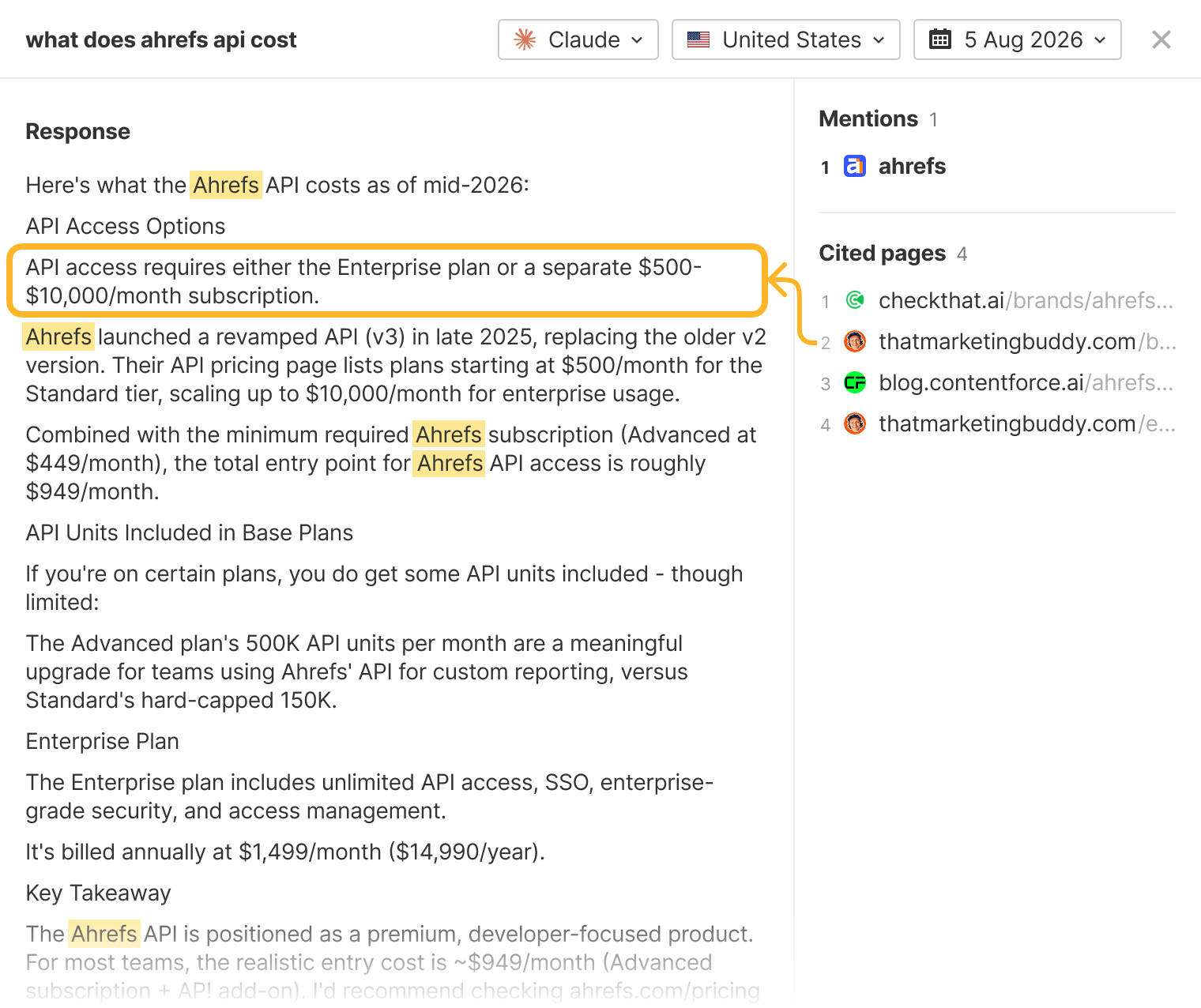Click the 'Key Takeaway' subheading
Image resolution: width=1201 pixels, height=1008 pixels.
[99, 893]
